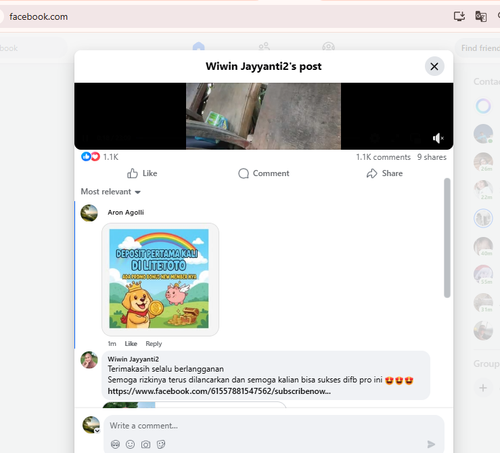Image resolution: width=500 pixels, height=453 pixels.
Task: Click the comments scrollbar
Action: pyautogui.click(x=447, y=238)
